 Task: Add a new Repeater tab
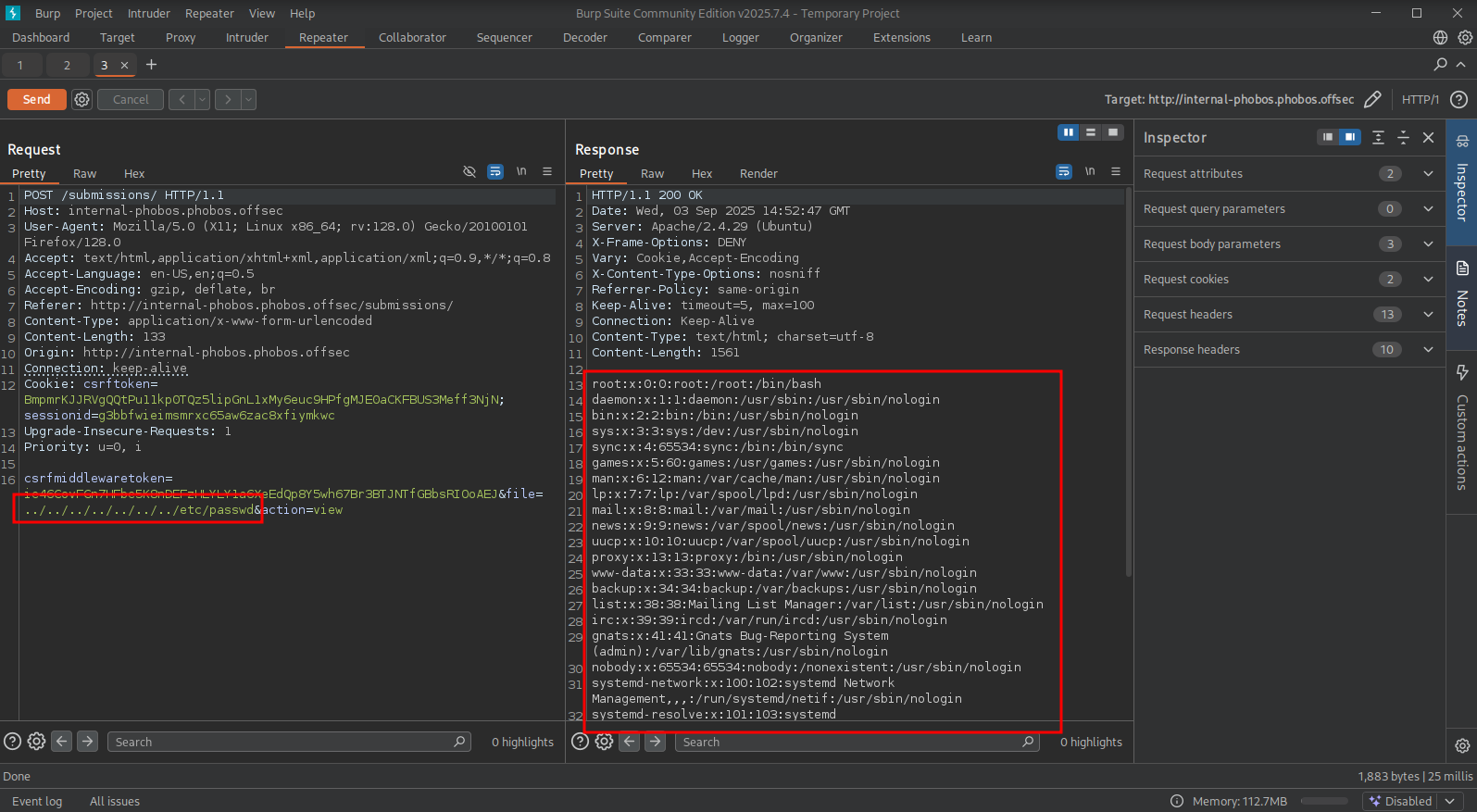[x=152, y=65]
